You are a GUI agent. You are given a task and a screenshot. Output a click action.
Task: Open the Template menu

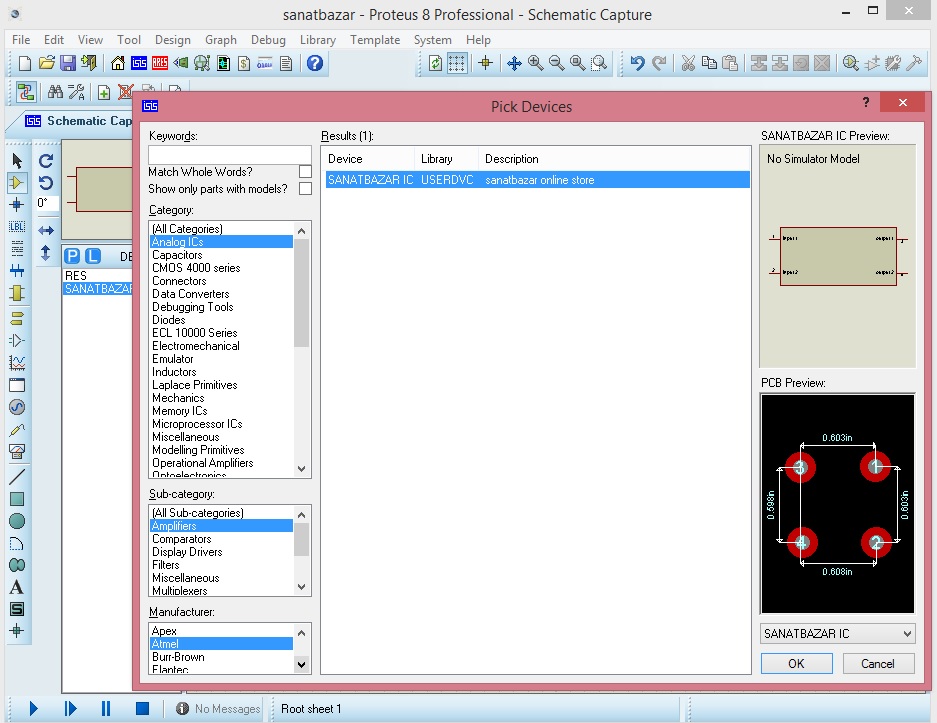click(x=375, y=39)
